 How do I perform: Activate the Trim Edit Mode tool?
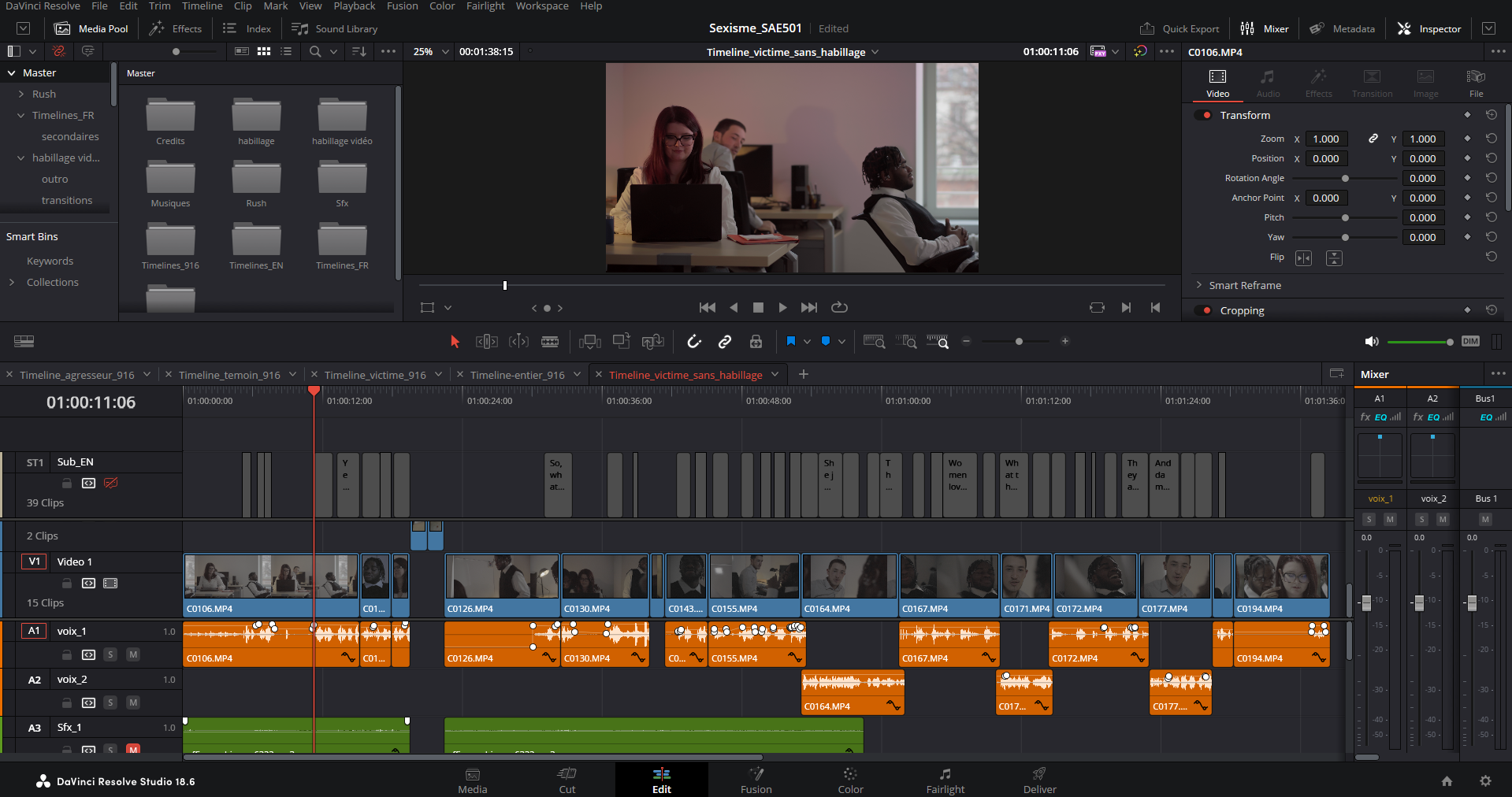pyautogui.click(x=487, y=341)
